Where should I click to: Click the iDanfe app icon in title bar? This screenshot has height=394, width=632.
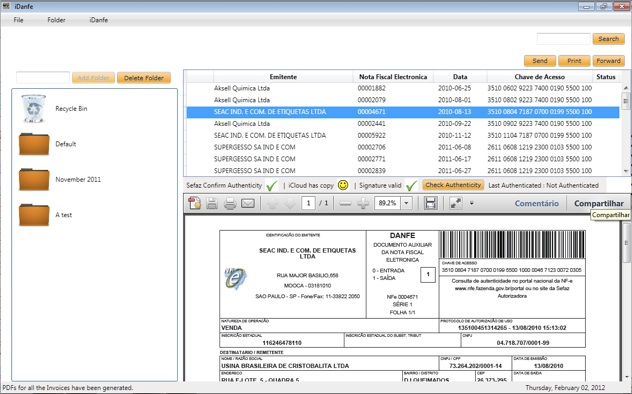tap(6, 6)
